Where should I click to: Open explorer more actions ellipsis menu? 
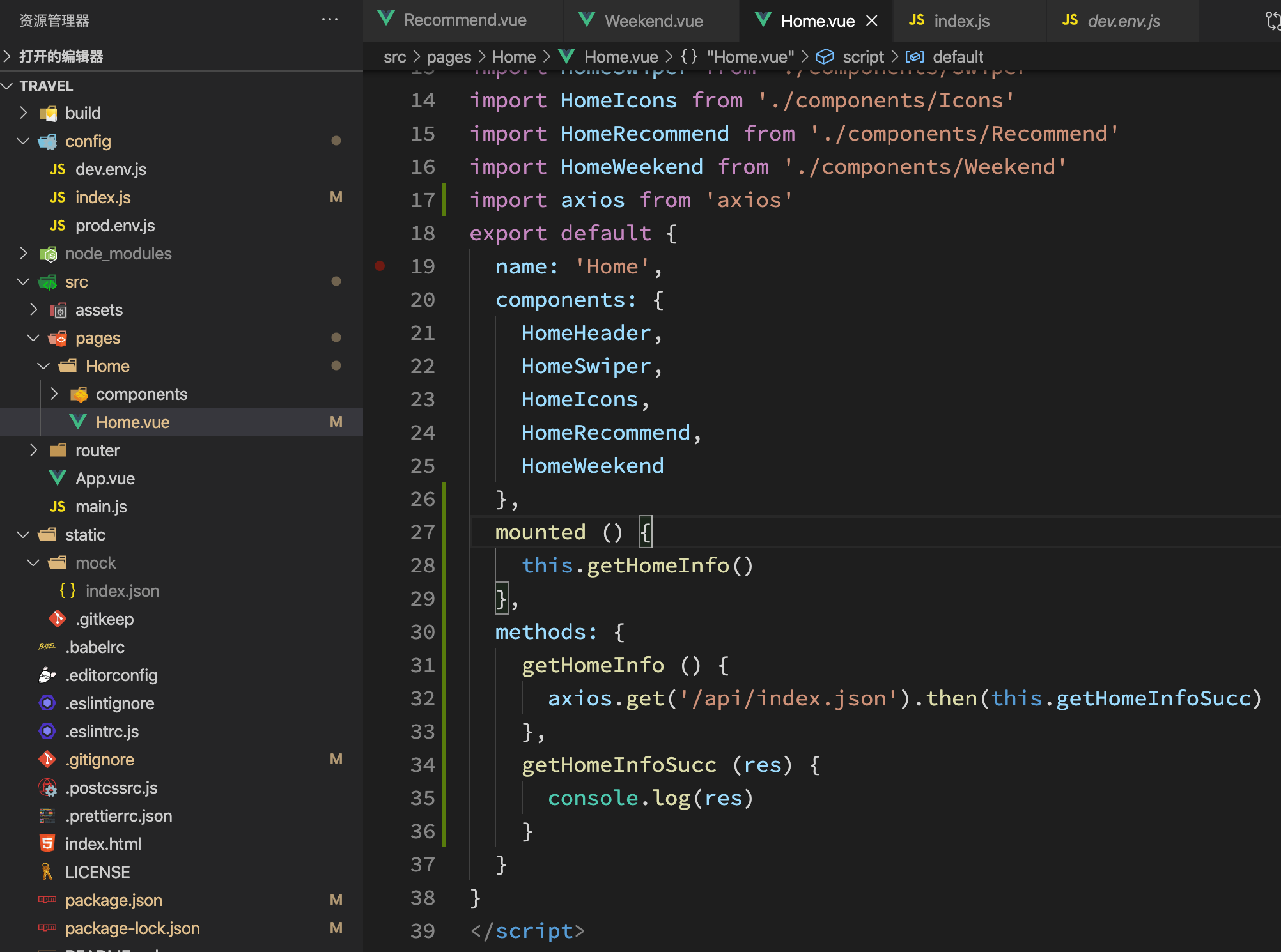[x=330, y=20]
